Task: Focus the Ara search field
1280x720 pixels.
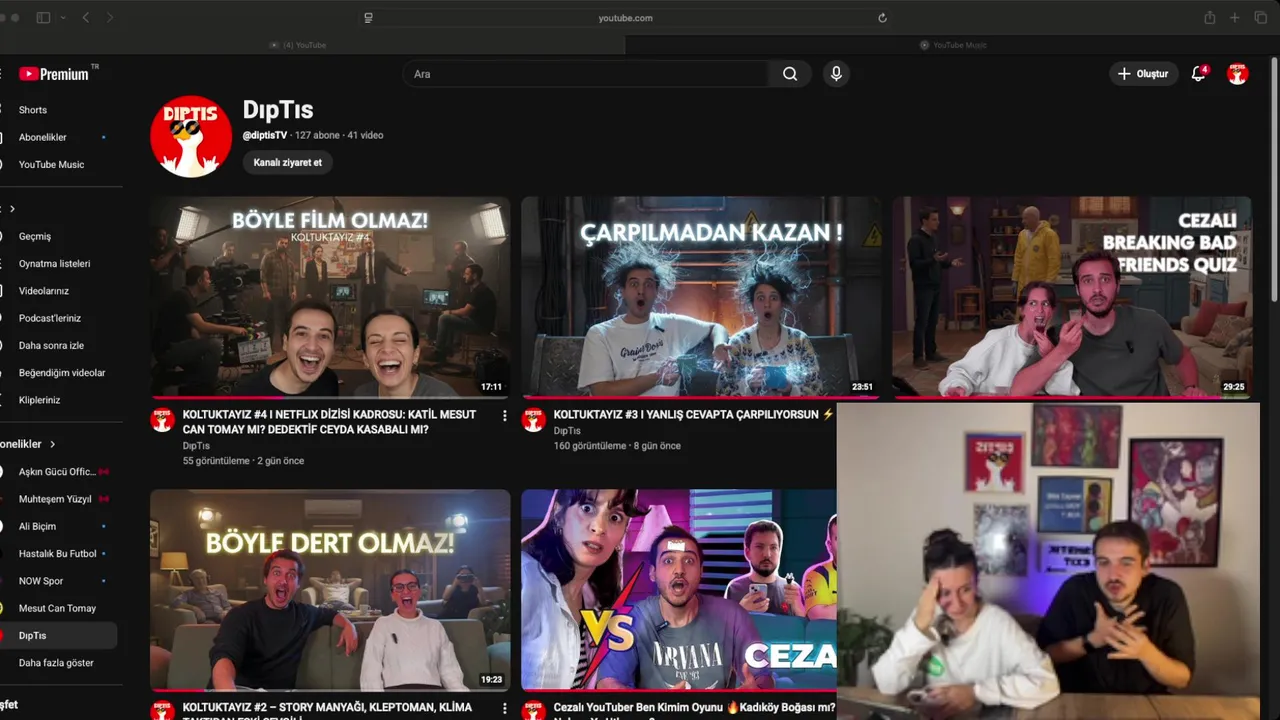Action: [586, 74]
